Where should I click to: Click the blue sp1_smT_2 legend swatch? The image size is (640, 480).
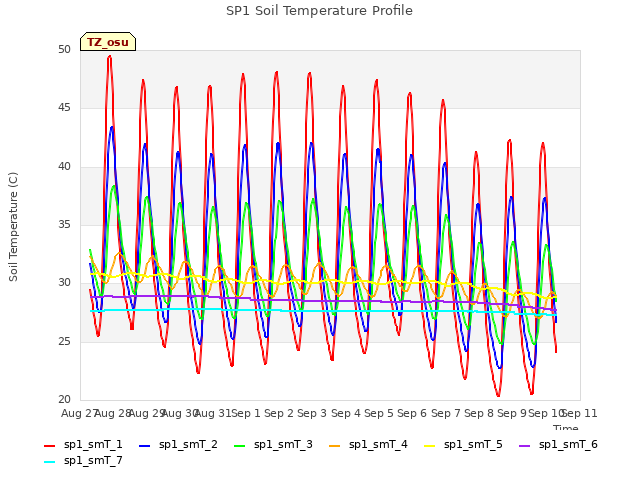pos(144,446)
